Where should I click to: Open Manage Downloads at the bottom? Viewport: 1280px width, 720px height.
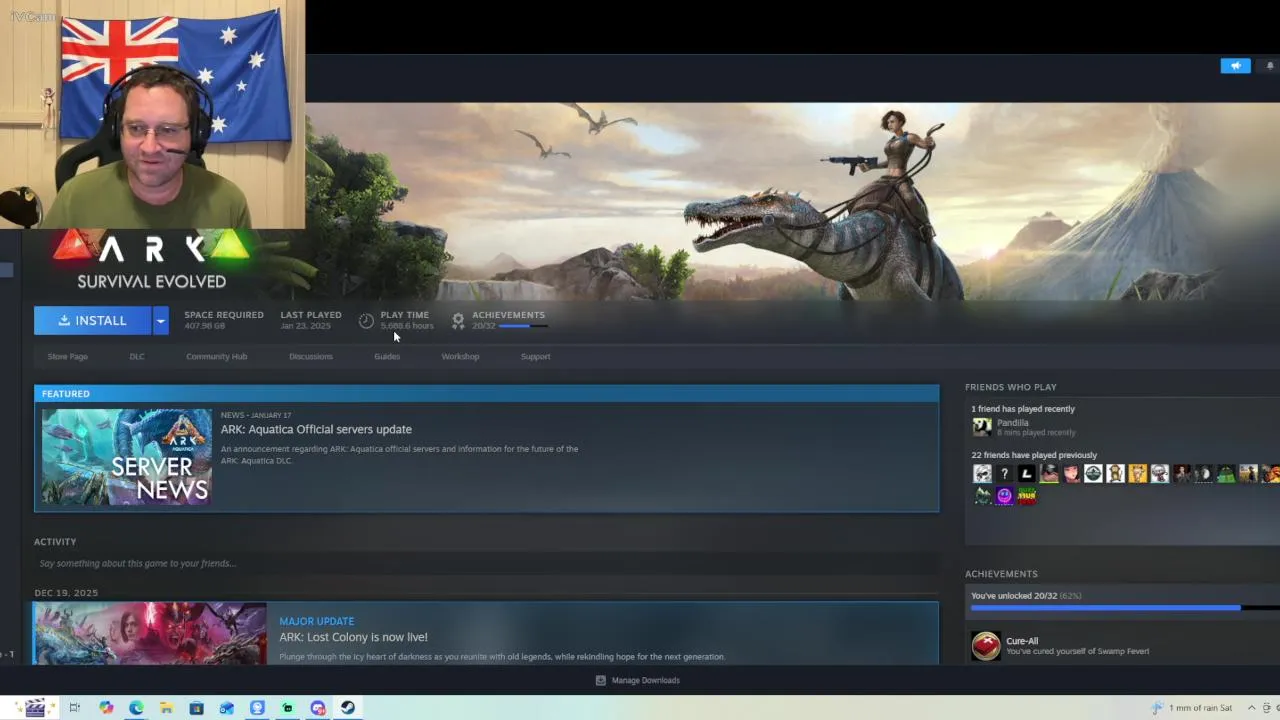click(x=637, y=680)
